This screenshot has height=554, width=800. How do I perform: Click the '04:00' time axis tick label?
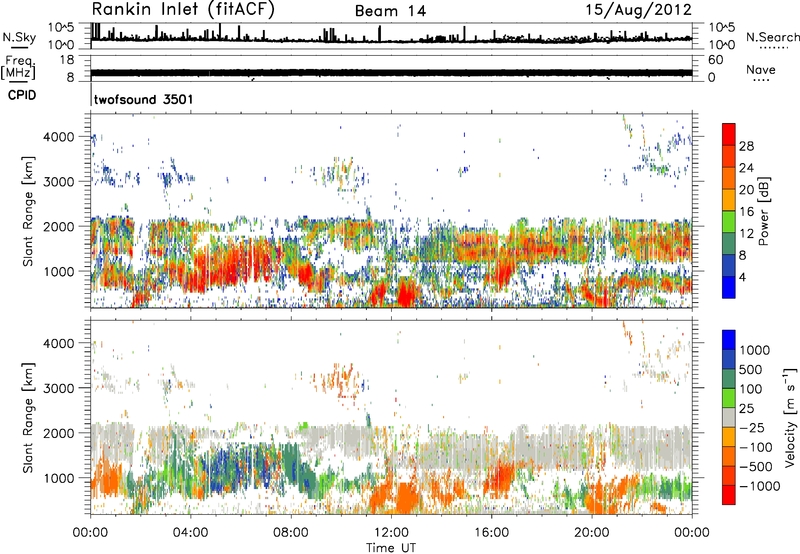click(x=190, y=533)
